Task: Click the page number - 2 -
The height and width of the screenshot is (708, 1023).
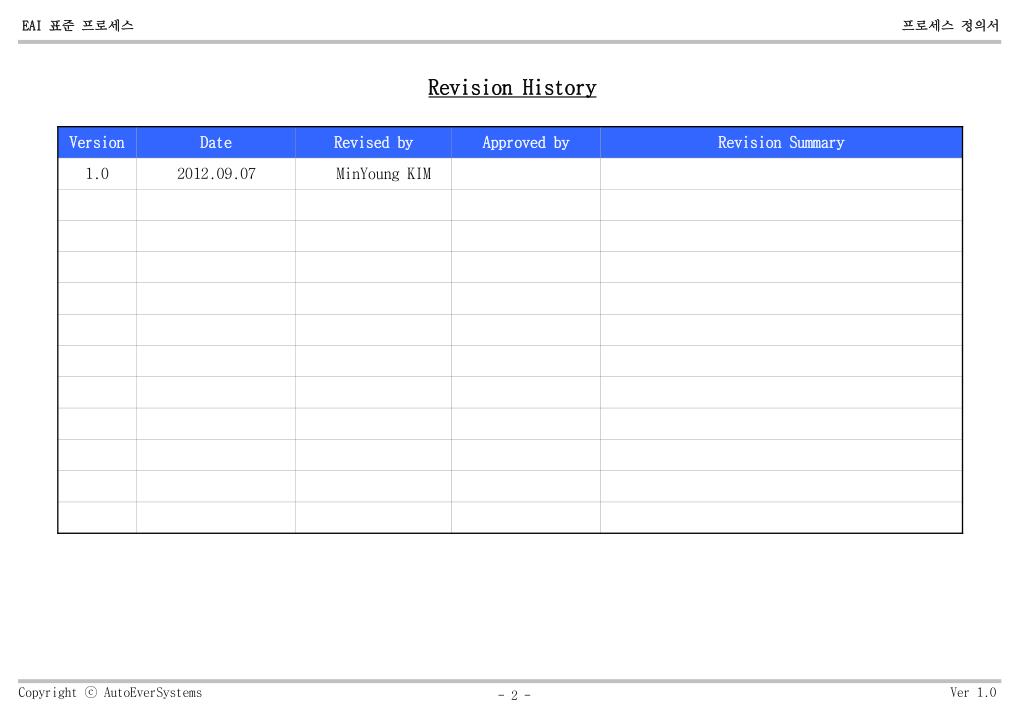Action: tap(514, 695)
